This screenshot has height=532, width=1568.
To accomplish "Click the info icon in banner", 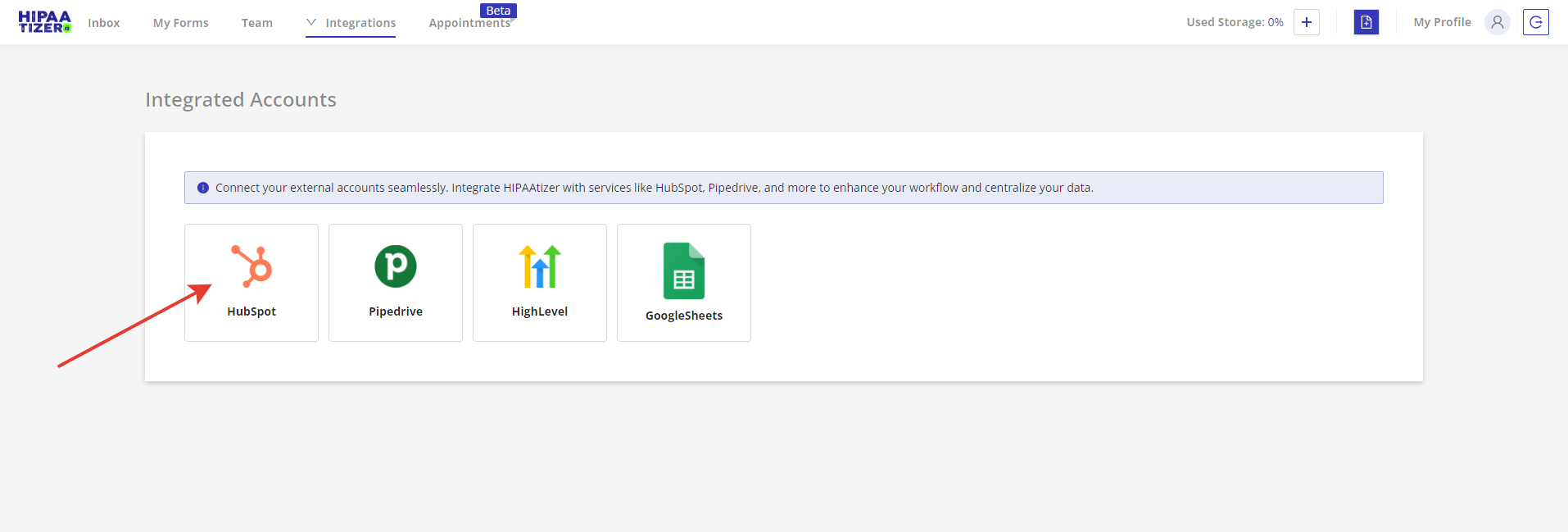I will pos(203,188).
